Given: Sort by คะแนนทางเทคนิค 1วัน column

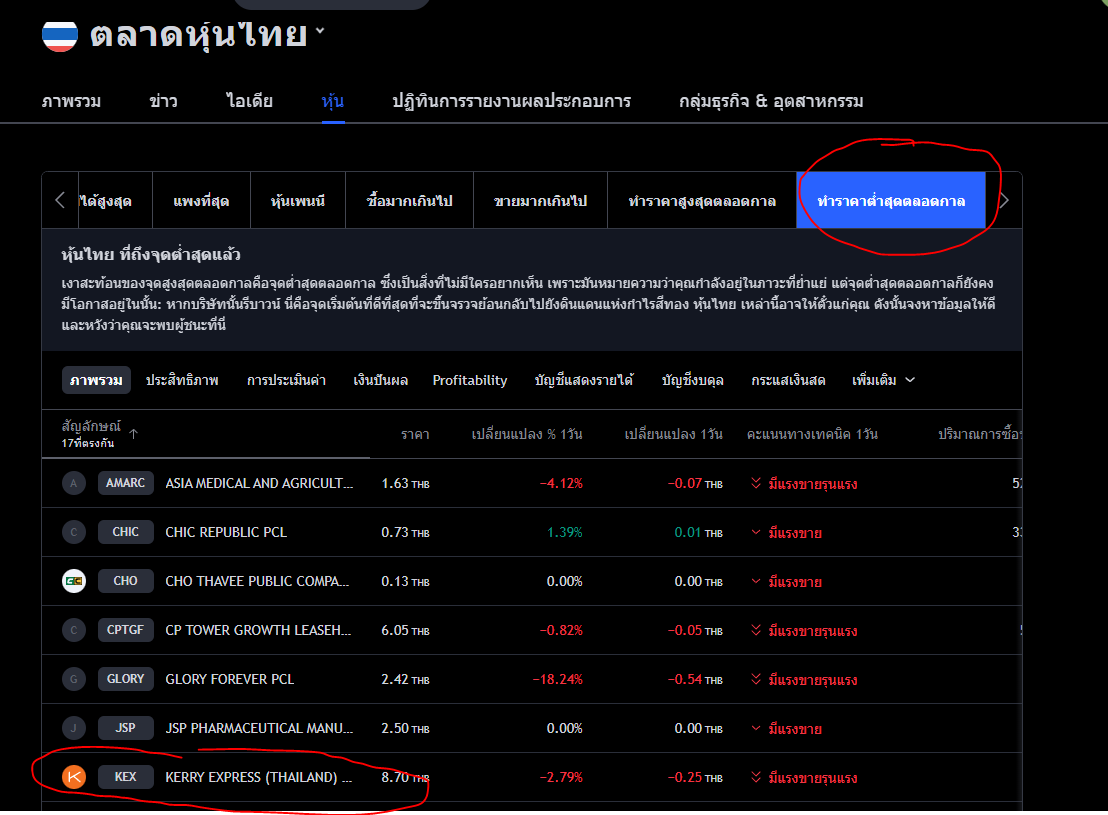Looking at the screenshot, I should [812, 434].
